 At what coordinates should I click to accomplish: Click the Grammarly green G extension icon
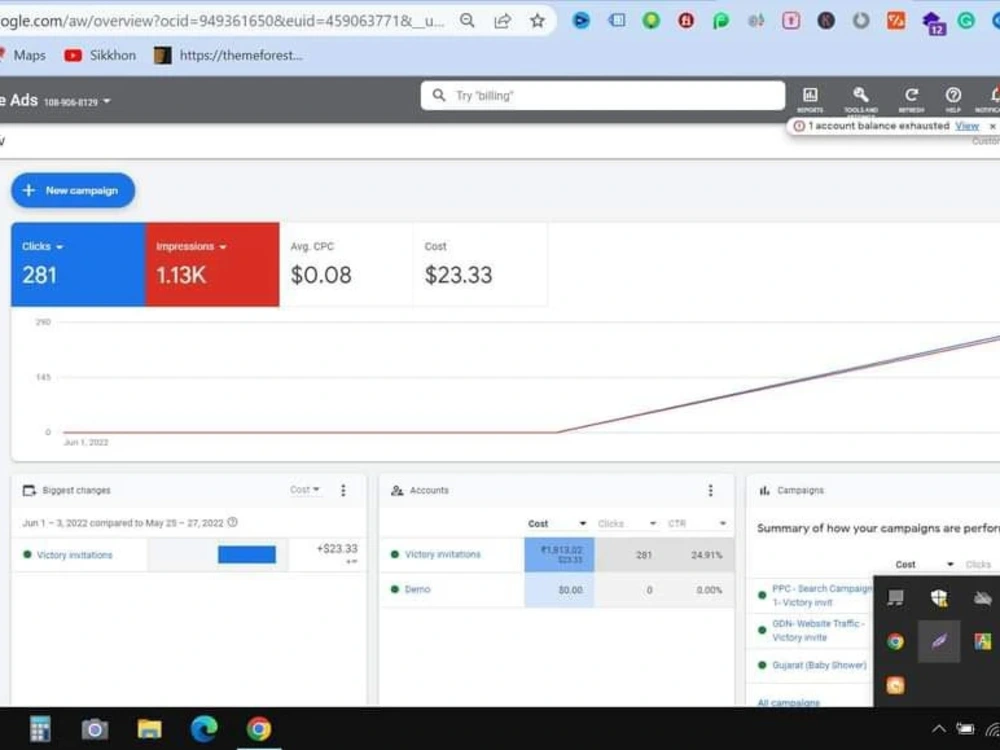point(966,21)
